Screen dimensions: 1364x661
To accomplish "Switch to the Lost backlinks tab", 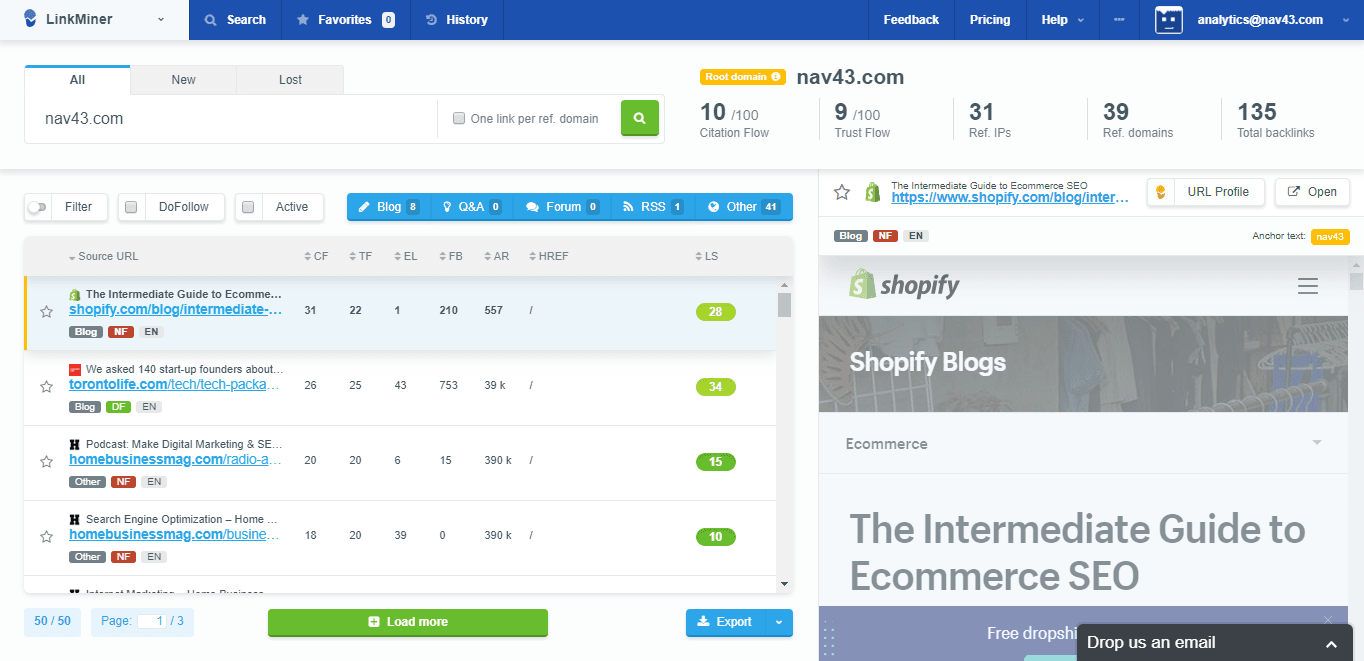I will [x=290, y=80].
